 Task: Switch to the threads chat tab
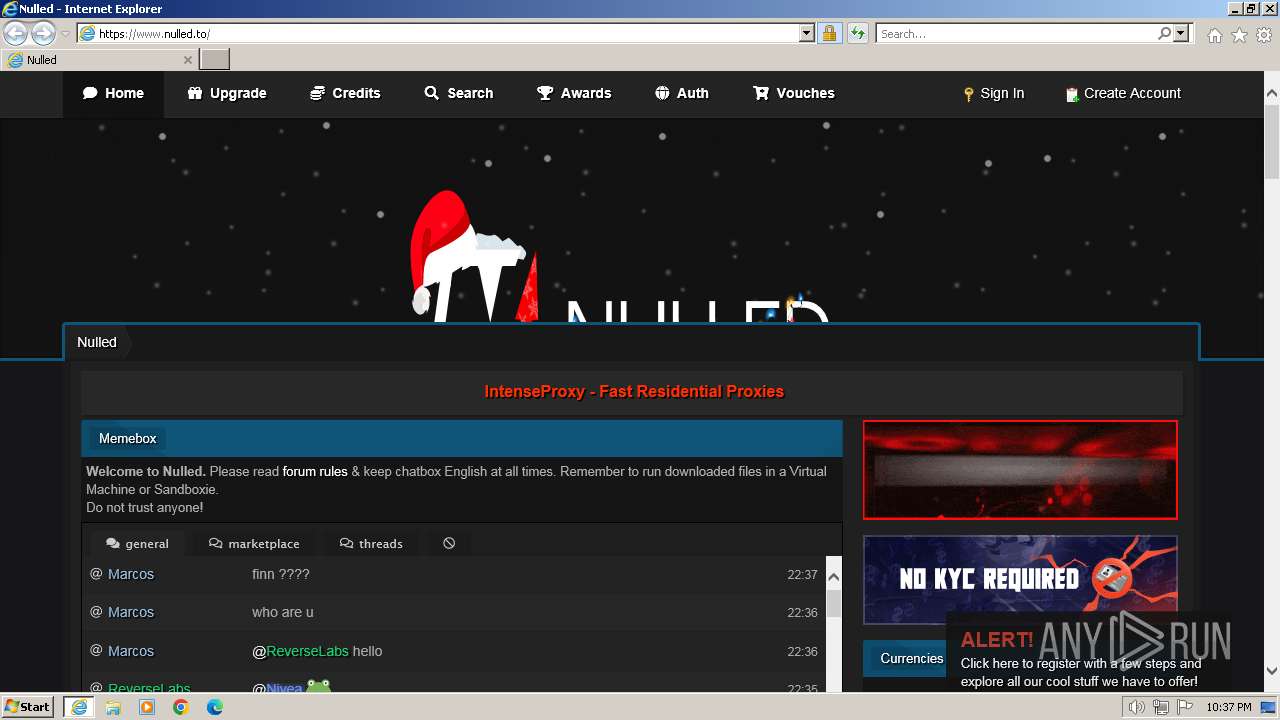tap(371, 543)
